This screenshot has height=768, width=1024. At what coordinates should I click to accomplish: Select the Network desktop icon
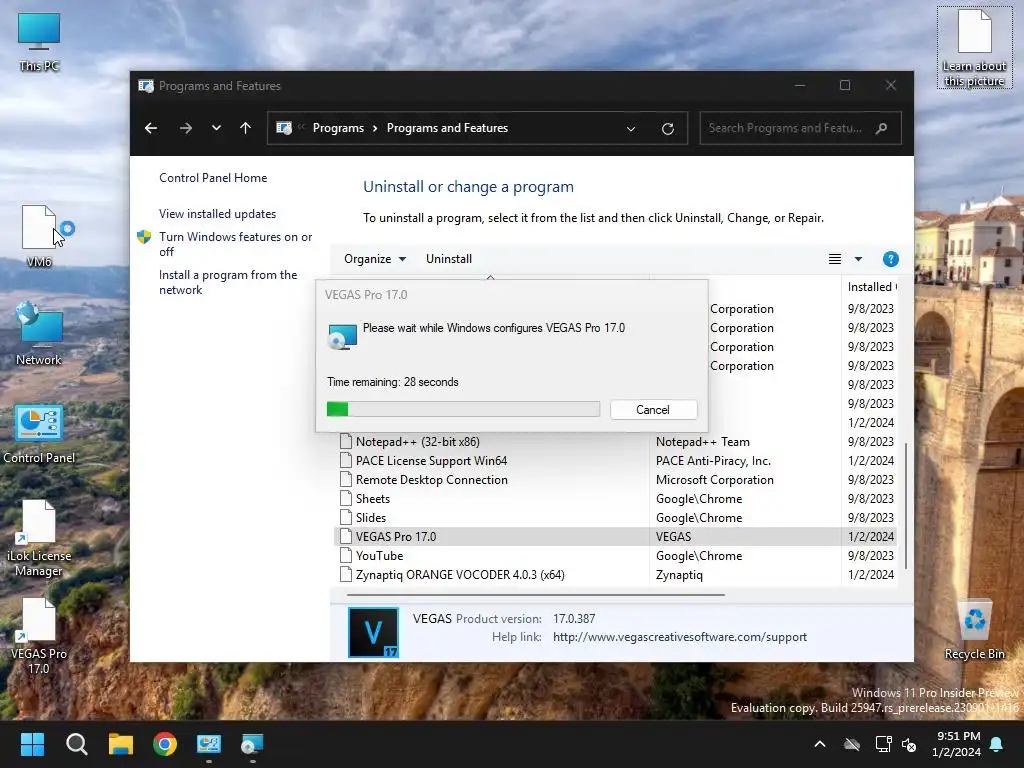(39, 334)
